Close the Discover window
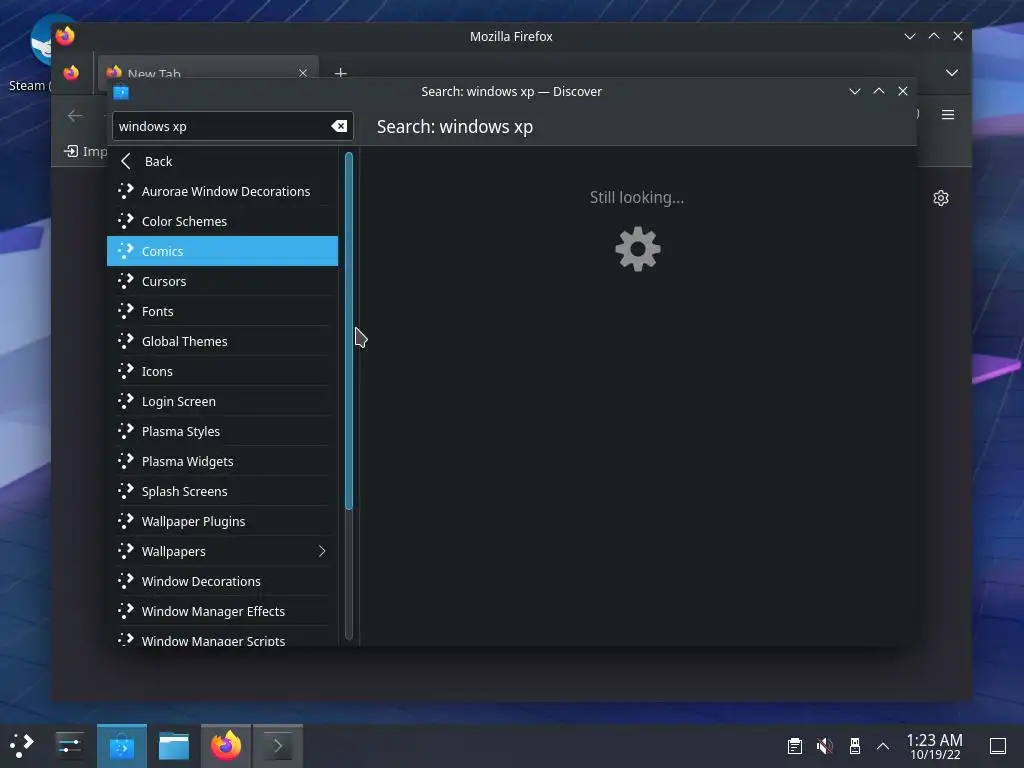 point(903,91)
